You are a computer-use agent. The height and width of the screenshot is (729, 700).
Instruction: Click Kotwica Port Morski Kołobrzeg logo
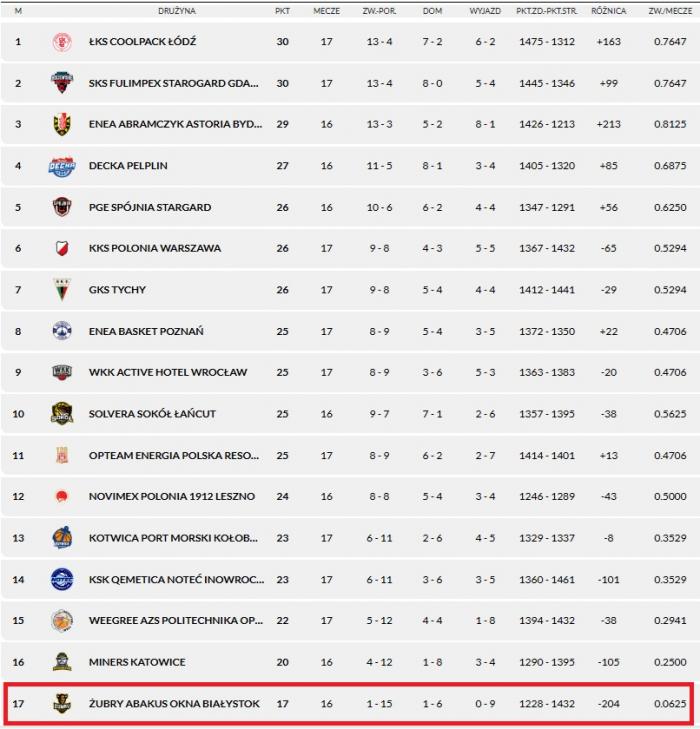[62, 538]
